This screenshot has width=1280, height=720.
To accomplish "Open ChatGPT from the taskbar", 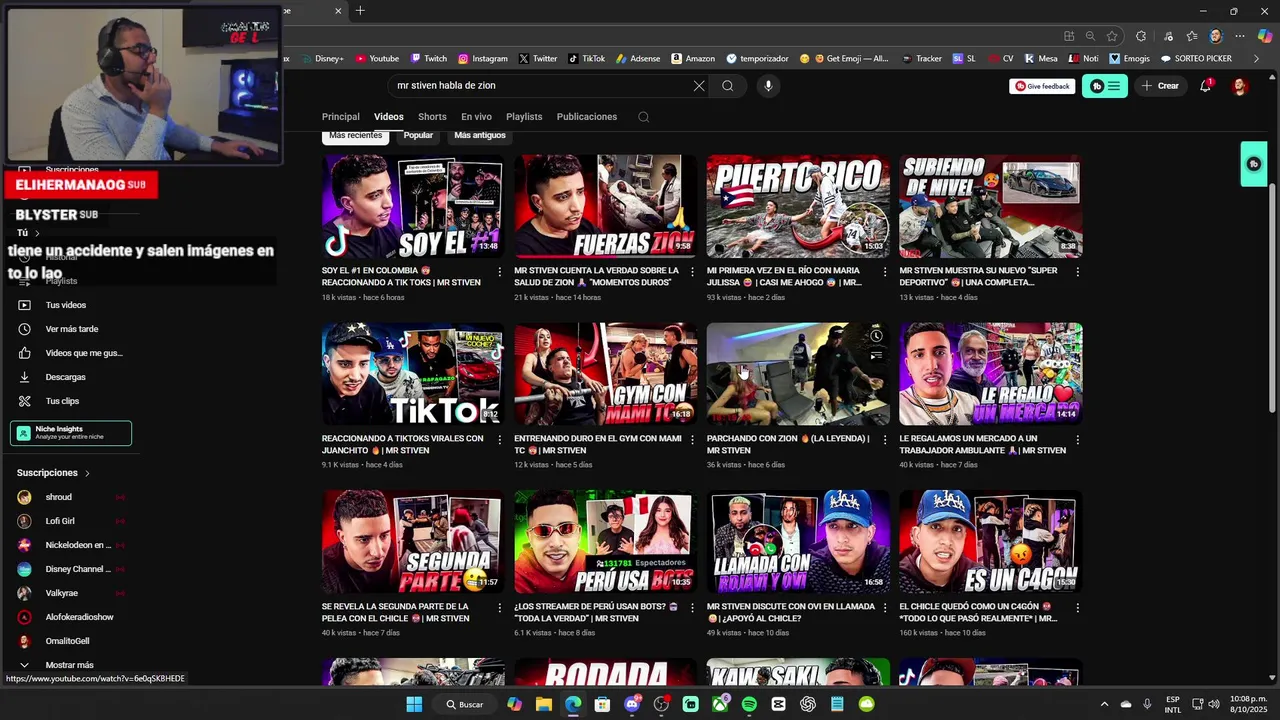I will click(x=808, y=704).
